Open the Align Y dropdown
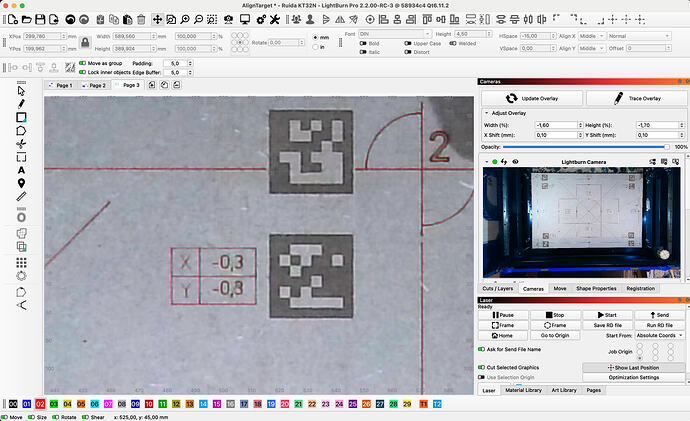The height and width of the screenshot is (421, 690). point(591,48)
